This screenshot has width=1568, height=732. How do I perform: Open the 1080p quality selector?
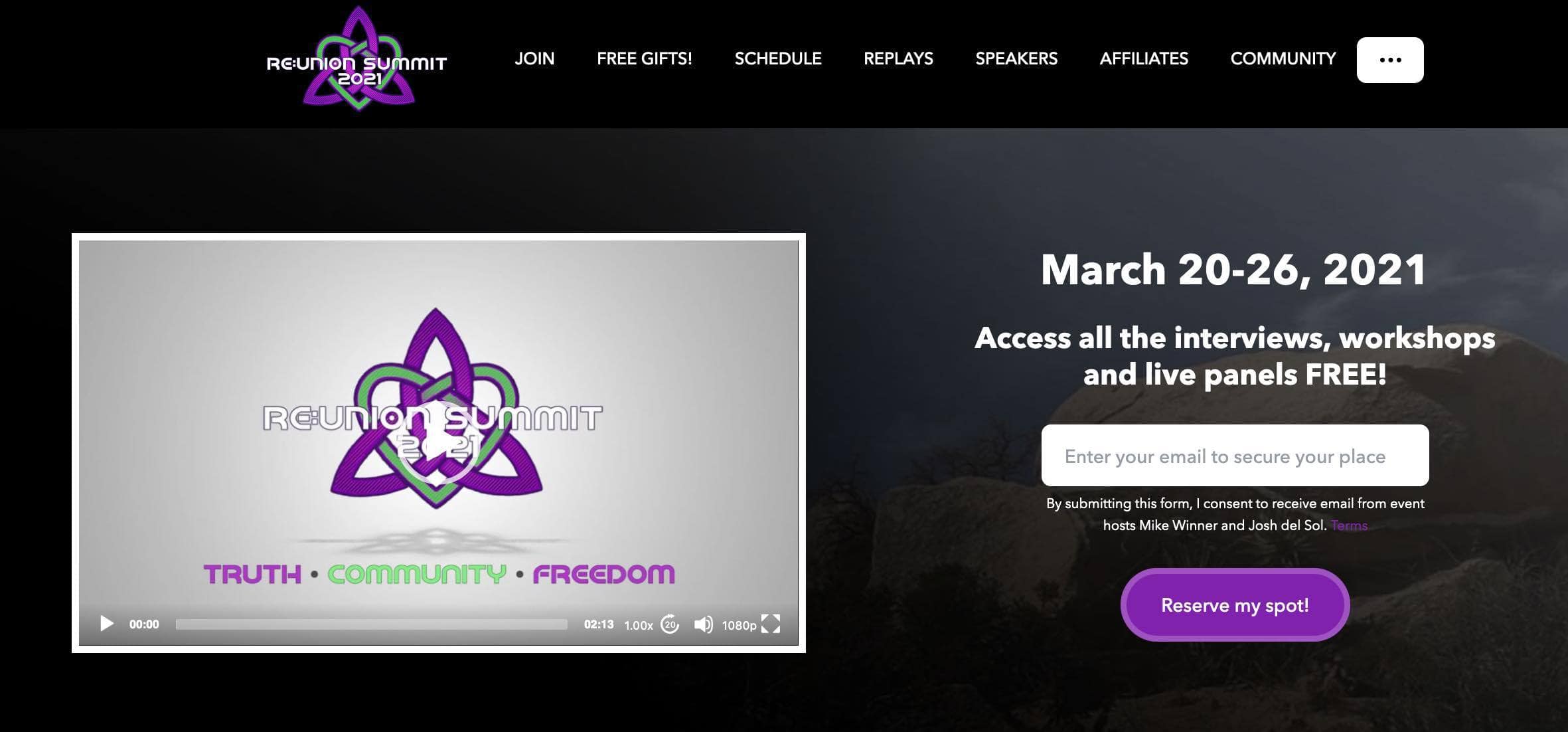[x=739, y=625]
